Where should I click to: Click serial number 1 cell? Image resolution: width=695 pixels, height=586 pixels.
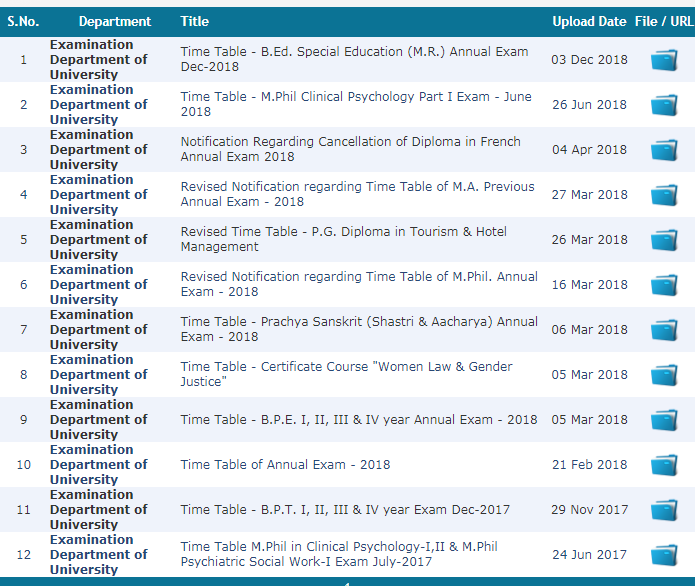tap(23, 60)
